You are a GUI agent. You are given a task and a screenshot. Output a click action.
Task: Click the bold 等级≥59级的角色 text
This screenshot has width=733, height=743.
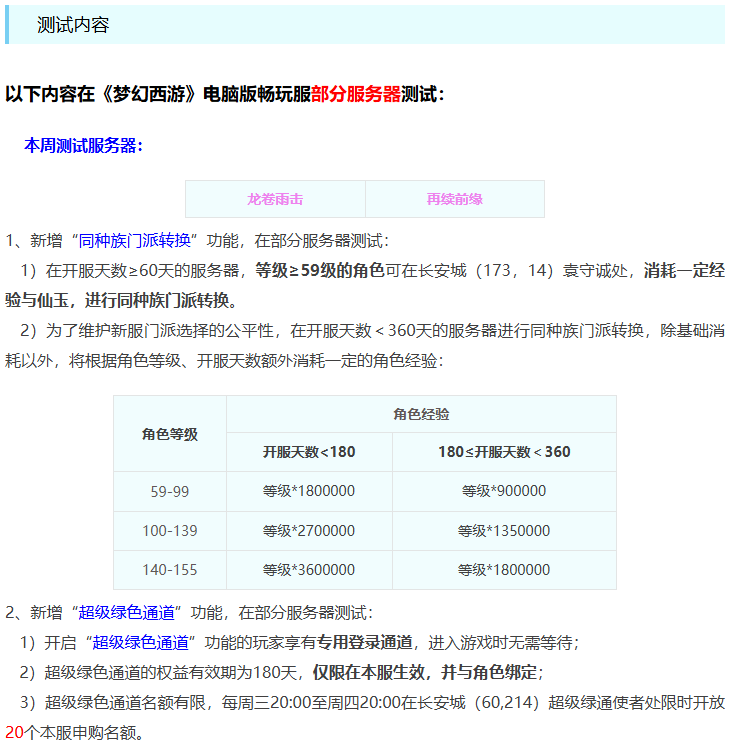[x=320, y=271]
